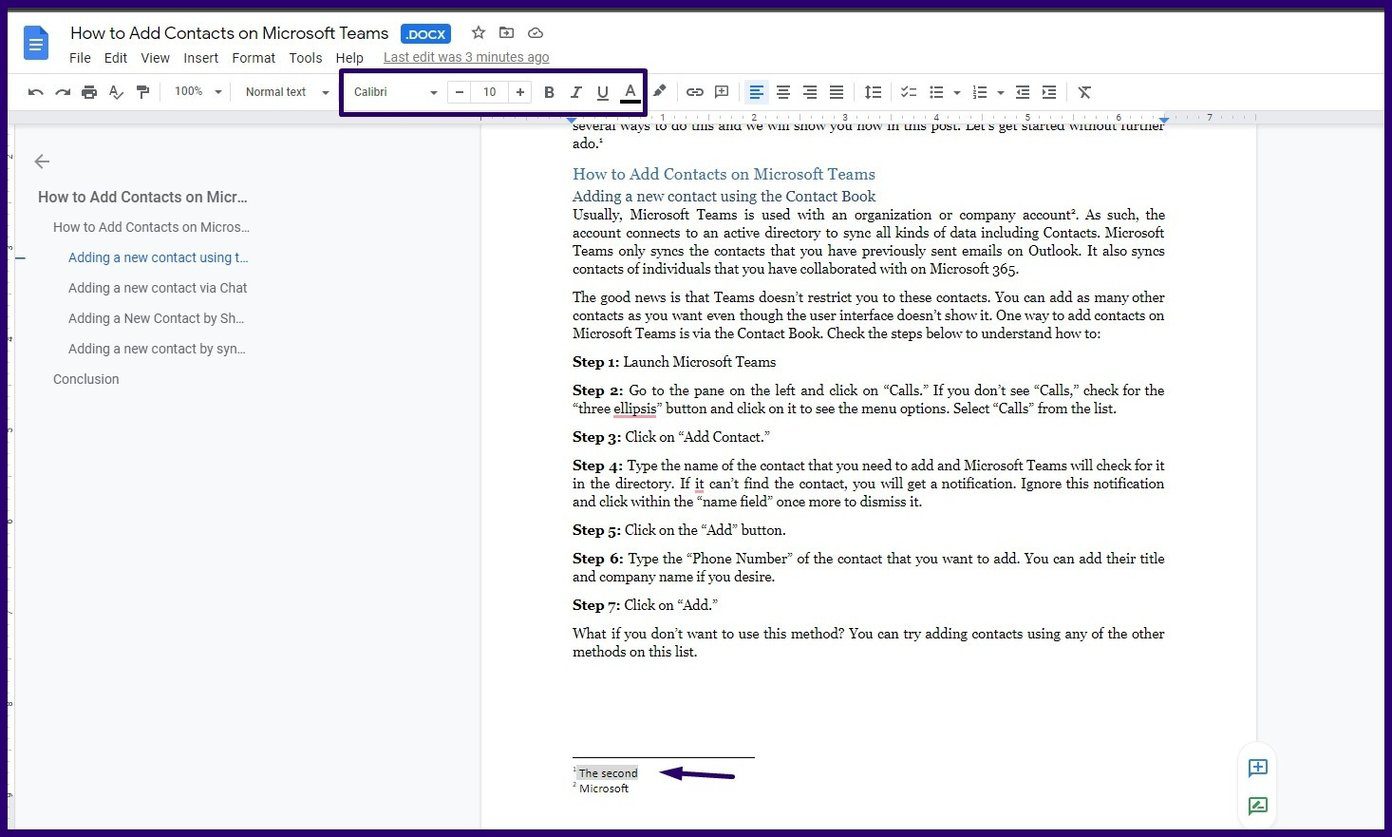Image resolution: width=1392 pixels, height=837 pixels.
Task: Click the Redo arrow icon
Action: pos(62,92)
